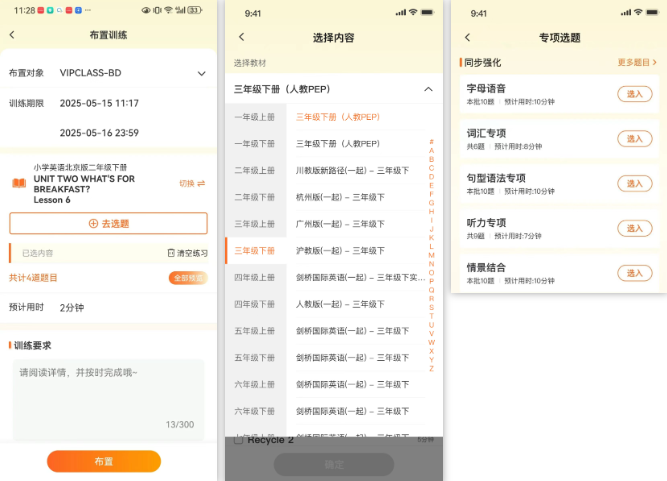The width and height of the screenshot is (667, 481).
Task: Collapse the 三年级下册（人教PEP）textbook selector
Action: point(428,89)
